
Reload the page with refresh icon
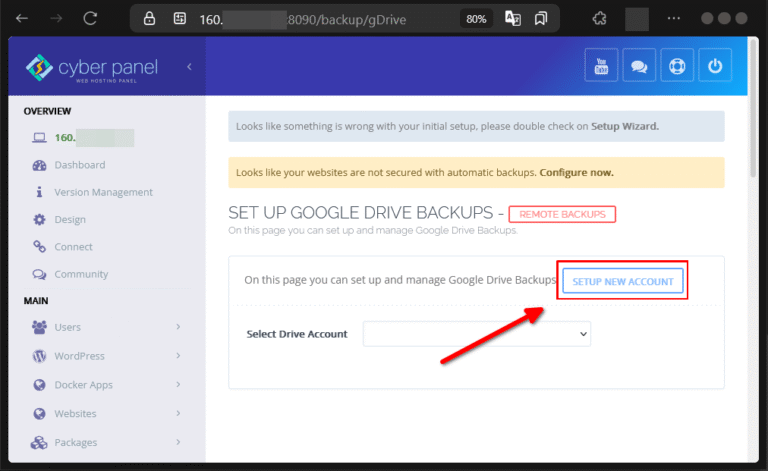point(90,19)
